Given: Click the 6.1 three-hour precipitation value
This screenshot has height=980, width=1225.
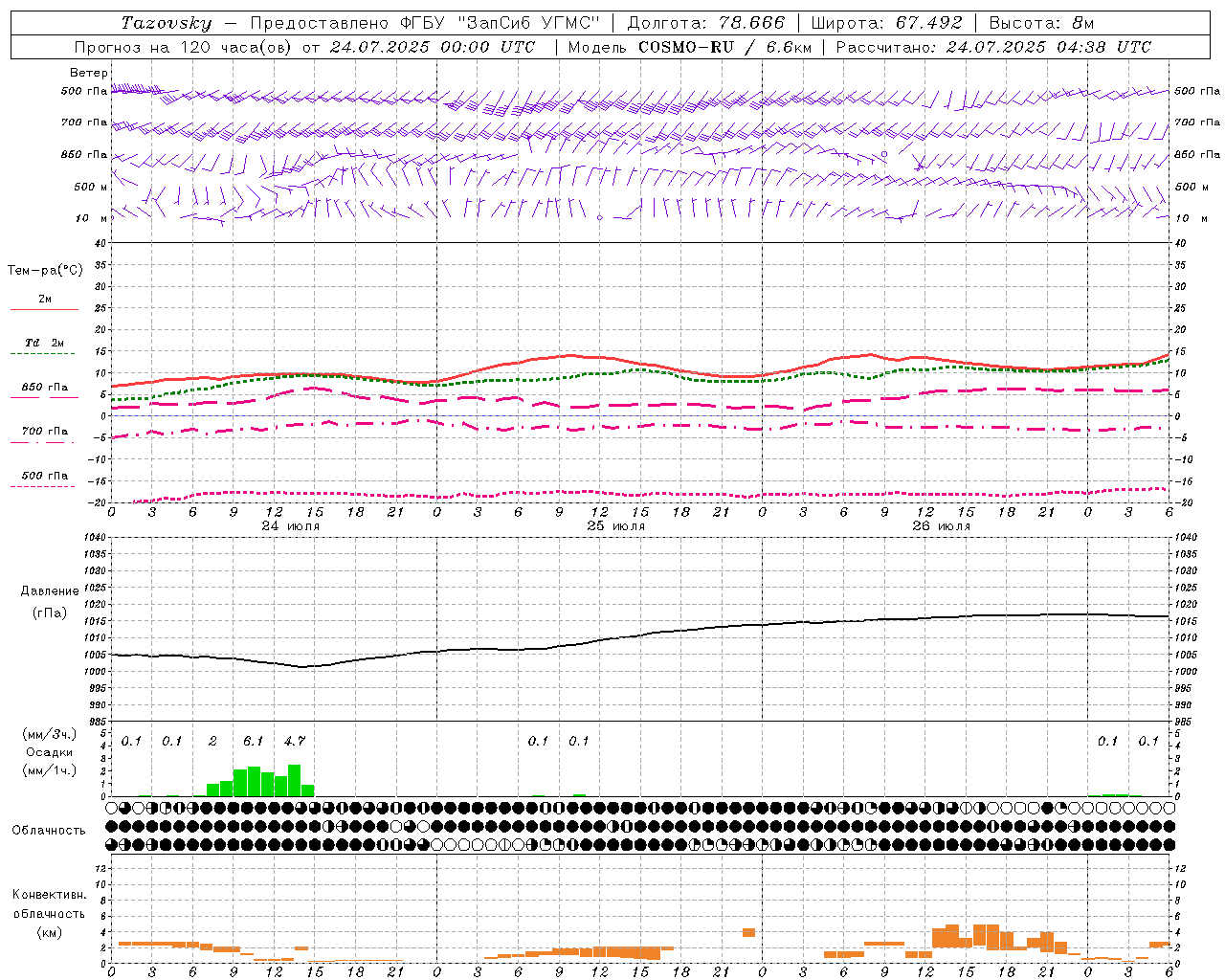Looking at the screenshot, I should 254,742.
